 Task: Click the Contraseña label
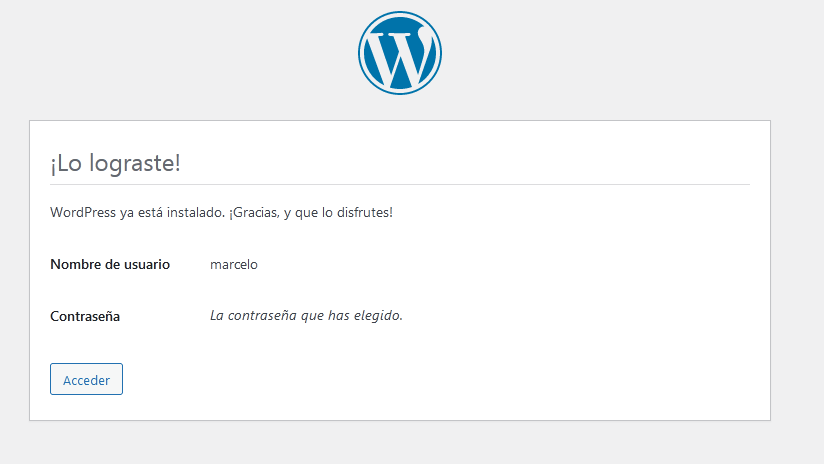coord(85,316)
